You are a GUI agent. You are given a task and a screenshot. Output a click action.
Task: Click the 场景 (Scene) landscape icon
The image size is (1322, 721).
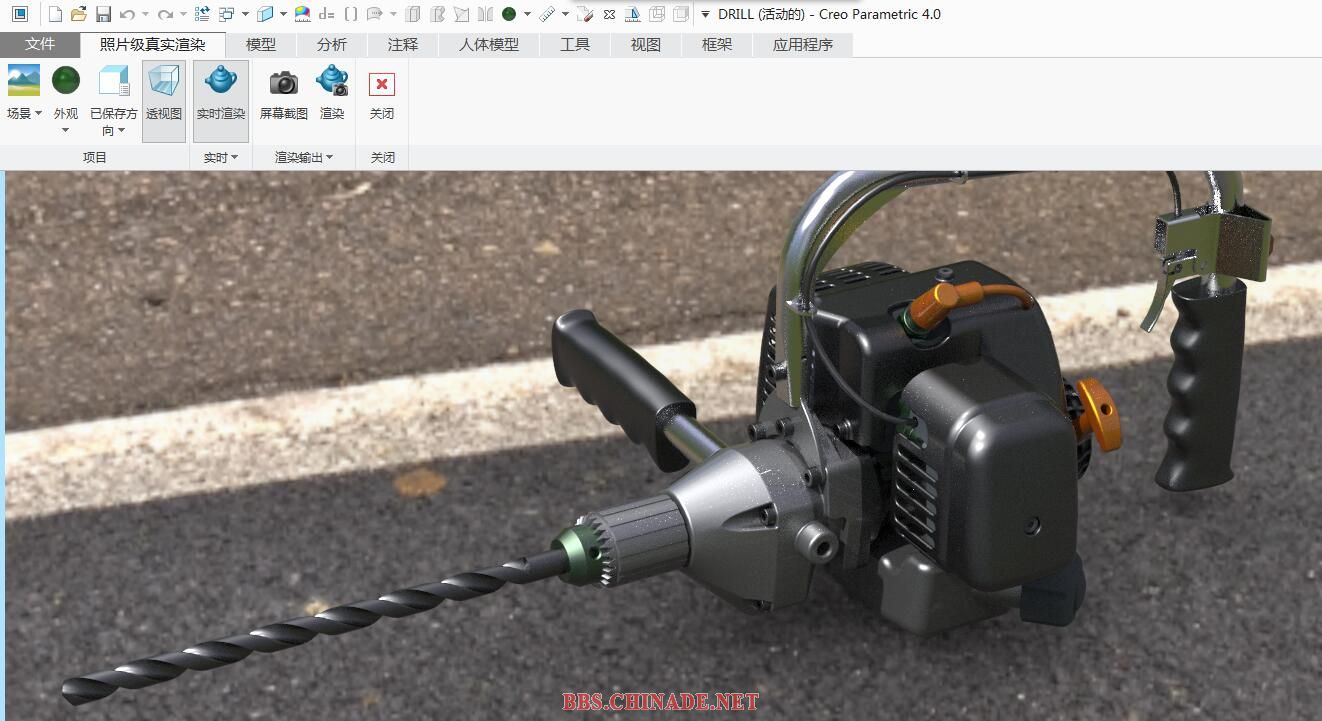[x=23, y=81]
